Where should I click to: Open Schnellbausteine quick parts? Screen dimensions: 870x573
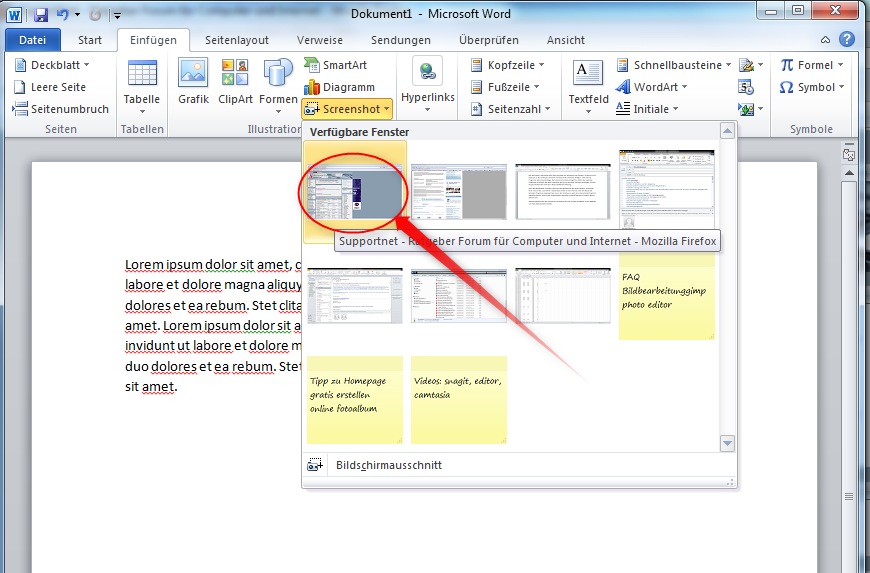[x=674, y=65]
